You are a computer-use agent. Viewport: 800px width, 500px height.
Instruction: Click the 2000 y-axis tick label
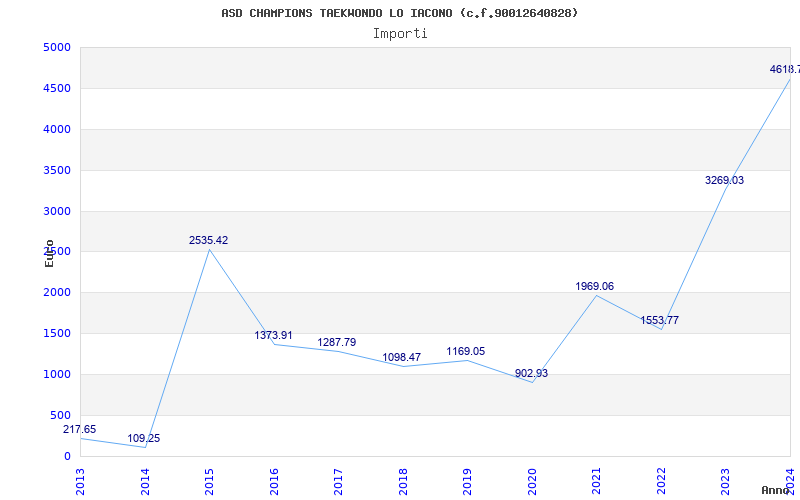coord(57,293)
